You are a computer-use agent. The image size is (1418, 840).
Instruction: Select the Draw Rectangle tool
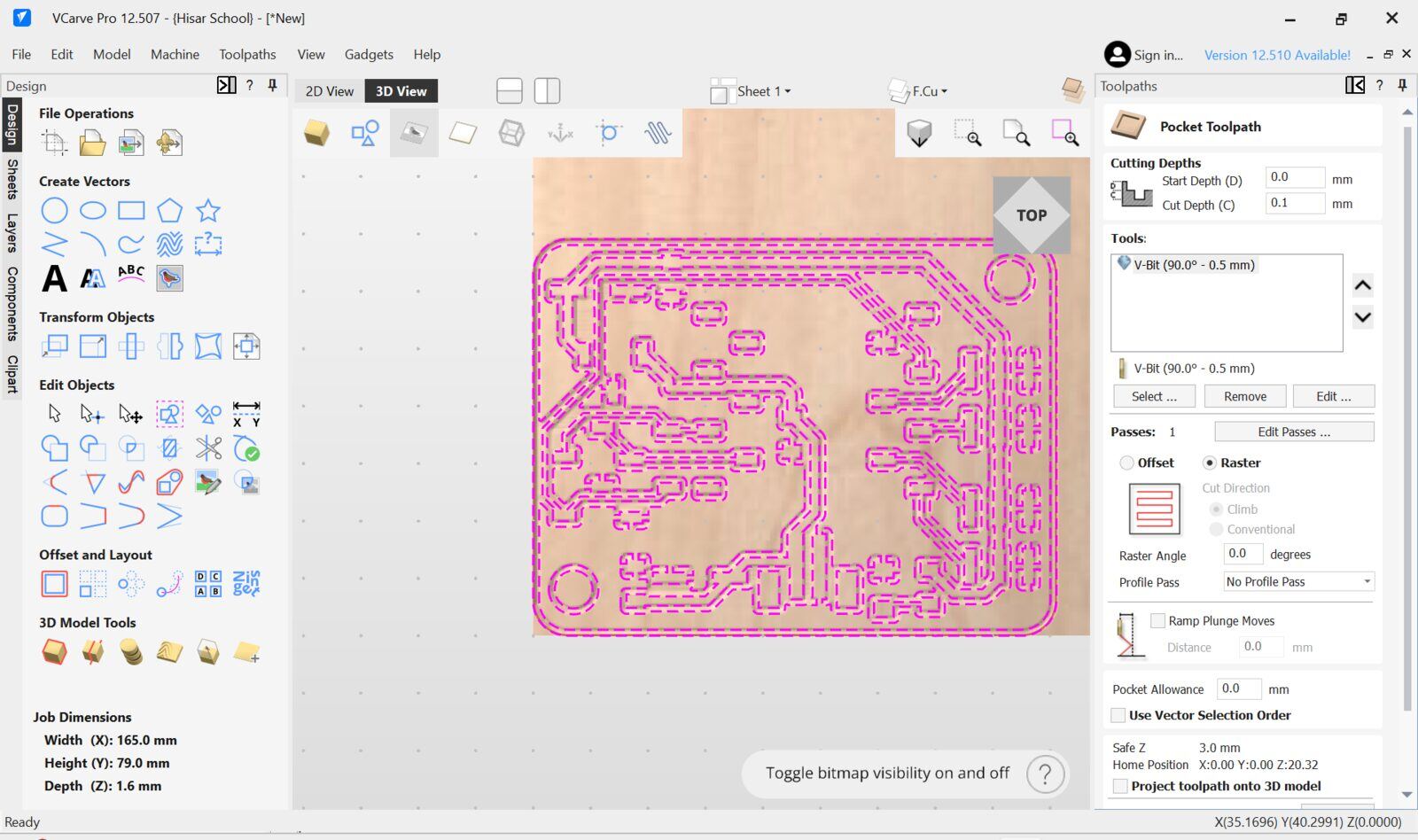click(x=131, y=211)
